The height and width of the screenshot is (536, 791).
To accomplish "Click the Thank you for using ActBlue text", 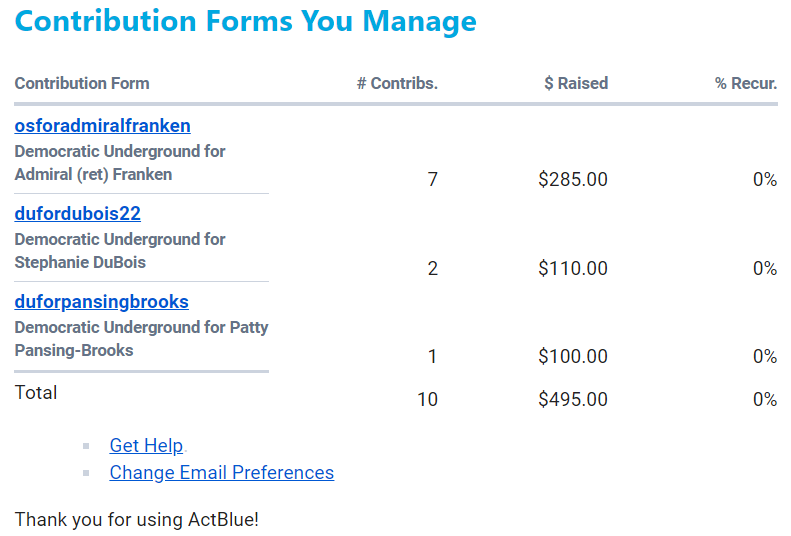I will click(136, 520).
